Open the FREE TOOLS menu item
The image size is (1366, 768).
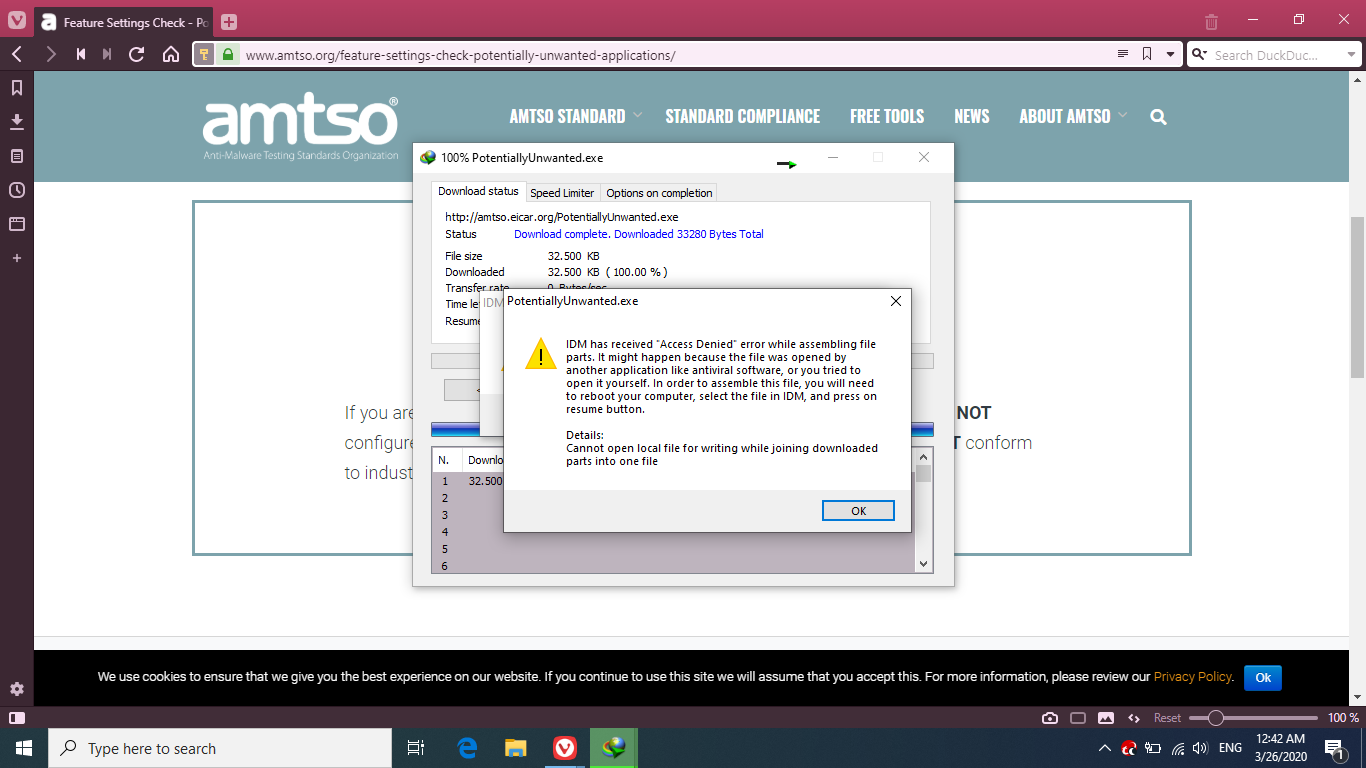[887, 117]
